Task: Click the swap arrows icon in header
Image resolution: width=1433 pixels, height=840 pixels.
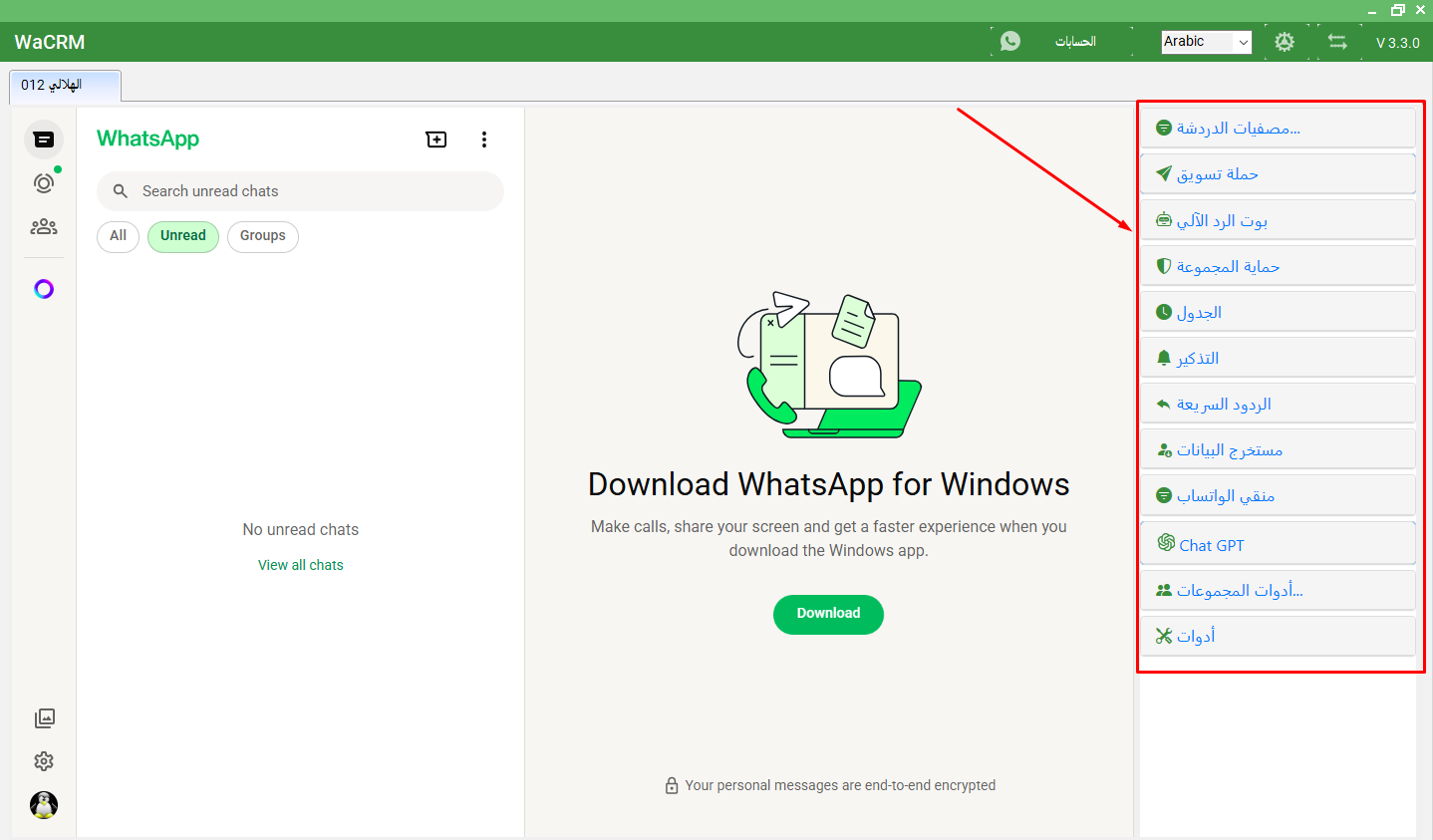Action: pos(1337,42)
